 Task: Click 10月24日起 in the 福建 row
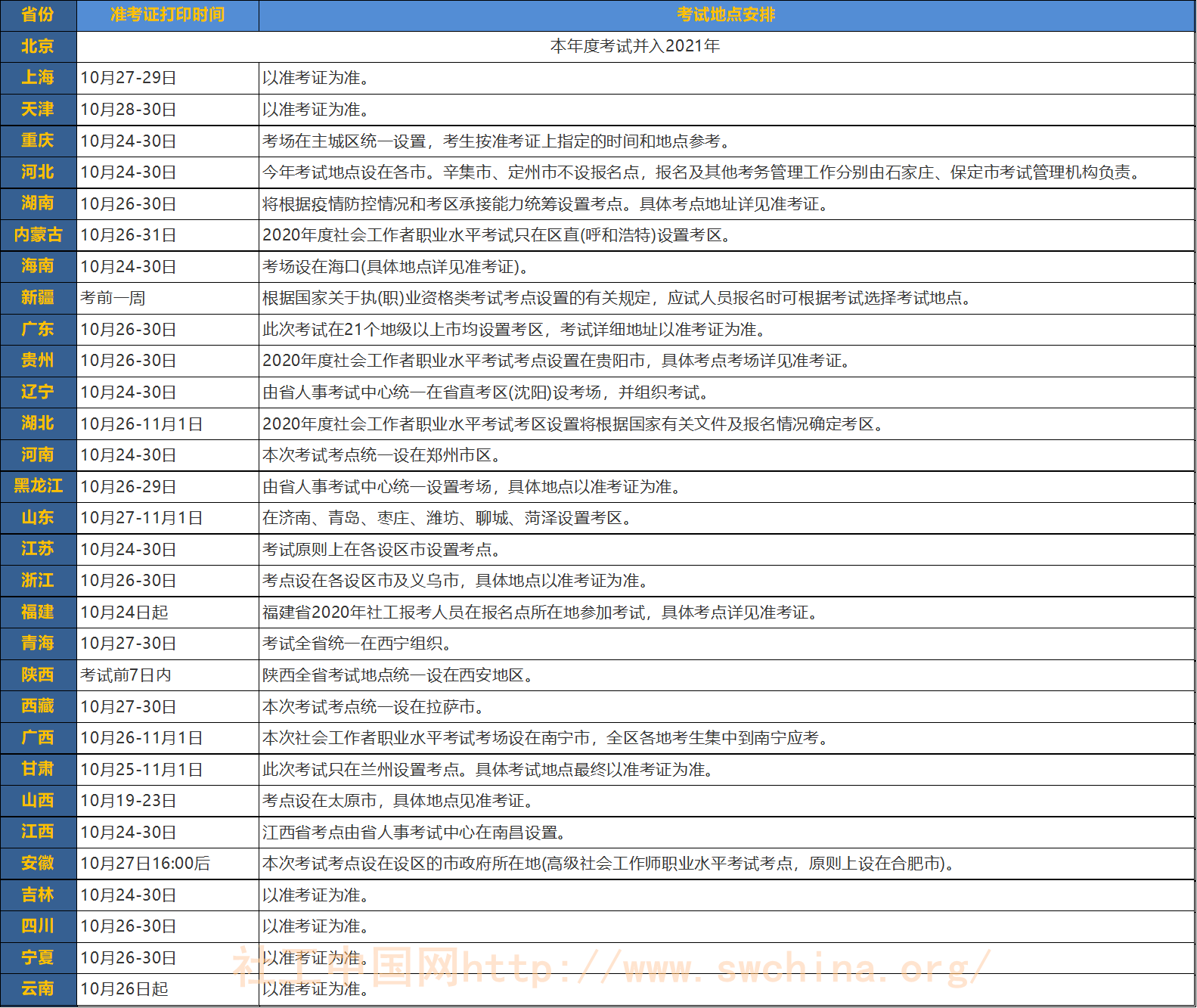coord(124,613)
